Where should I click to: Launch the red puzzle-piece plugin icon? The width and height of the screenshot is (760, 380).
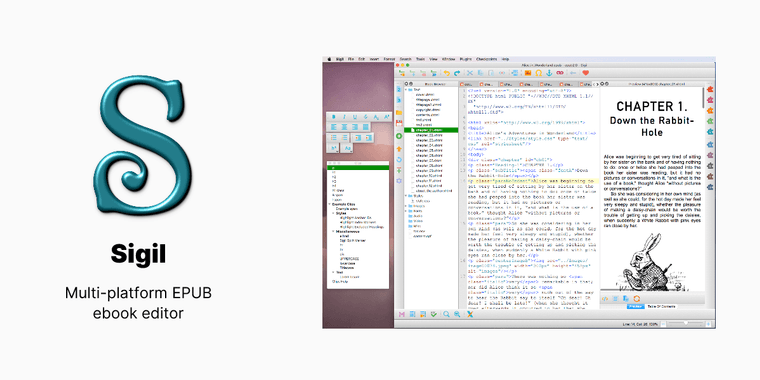click(x=710, y=89)
